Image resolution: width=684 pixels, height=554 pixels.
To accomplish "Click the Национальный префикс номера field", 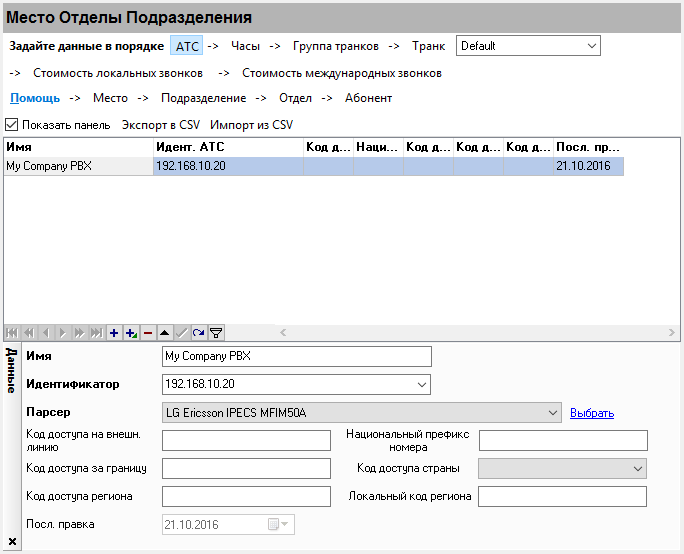I will (x=563, y=441).
